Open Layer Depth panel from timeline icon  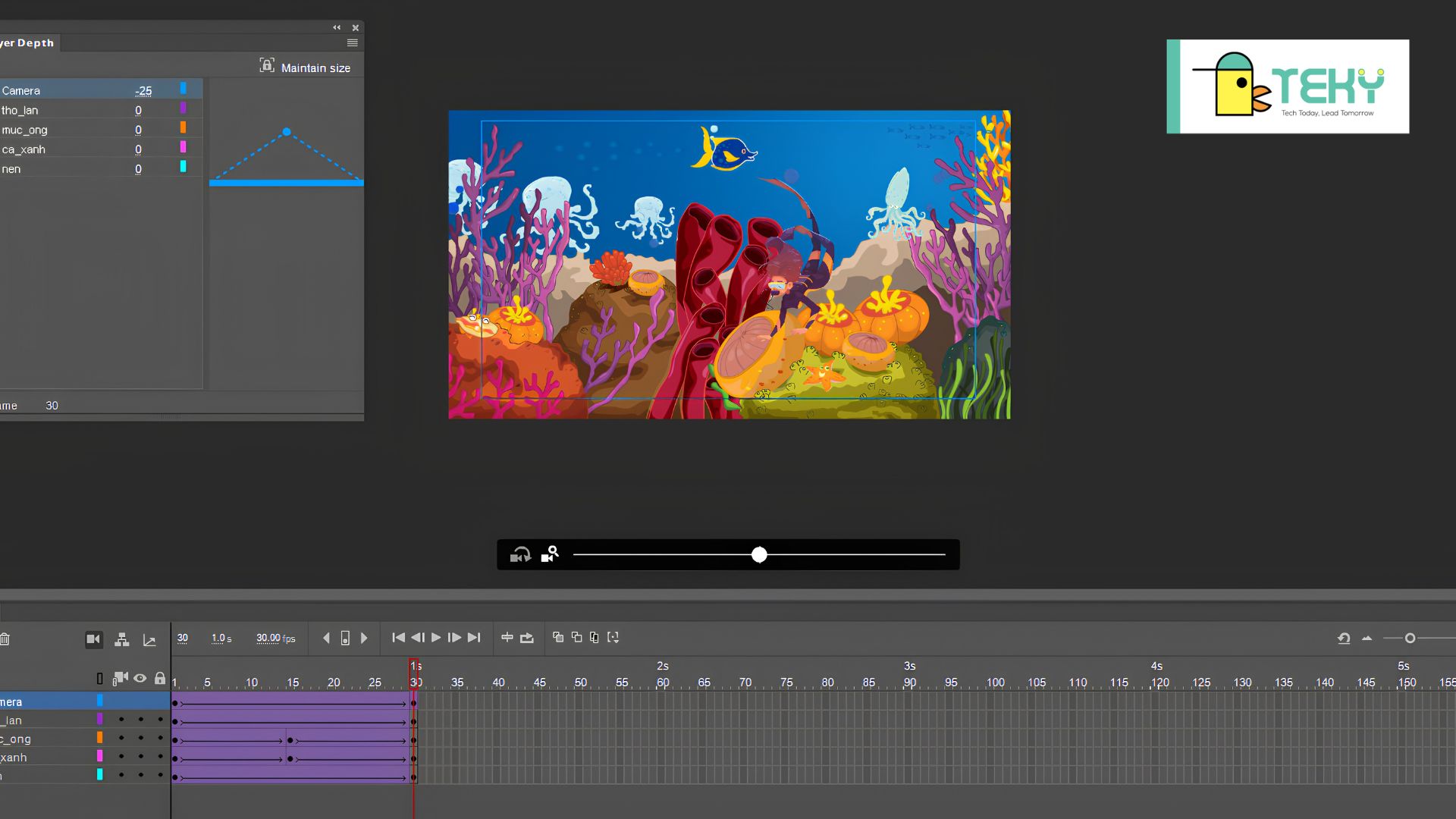point(149,640)
